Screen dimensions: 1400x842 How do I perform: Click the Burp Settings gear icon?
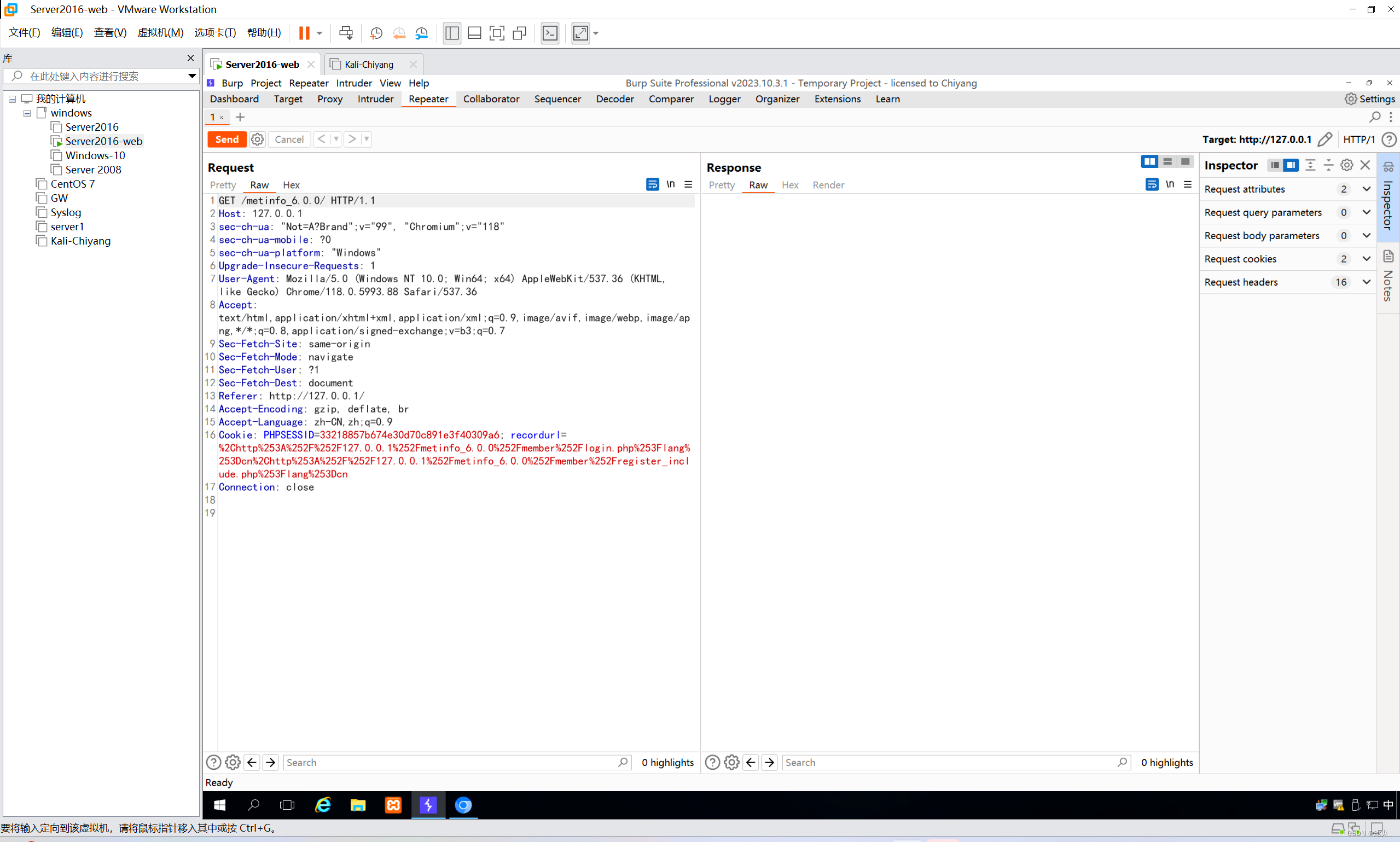(x=1351, y=98)
